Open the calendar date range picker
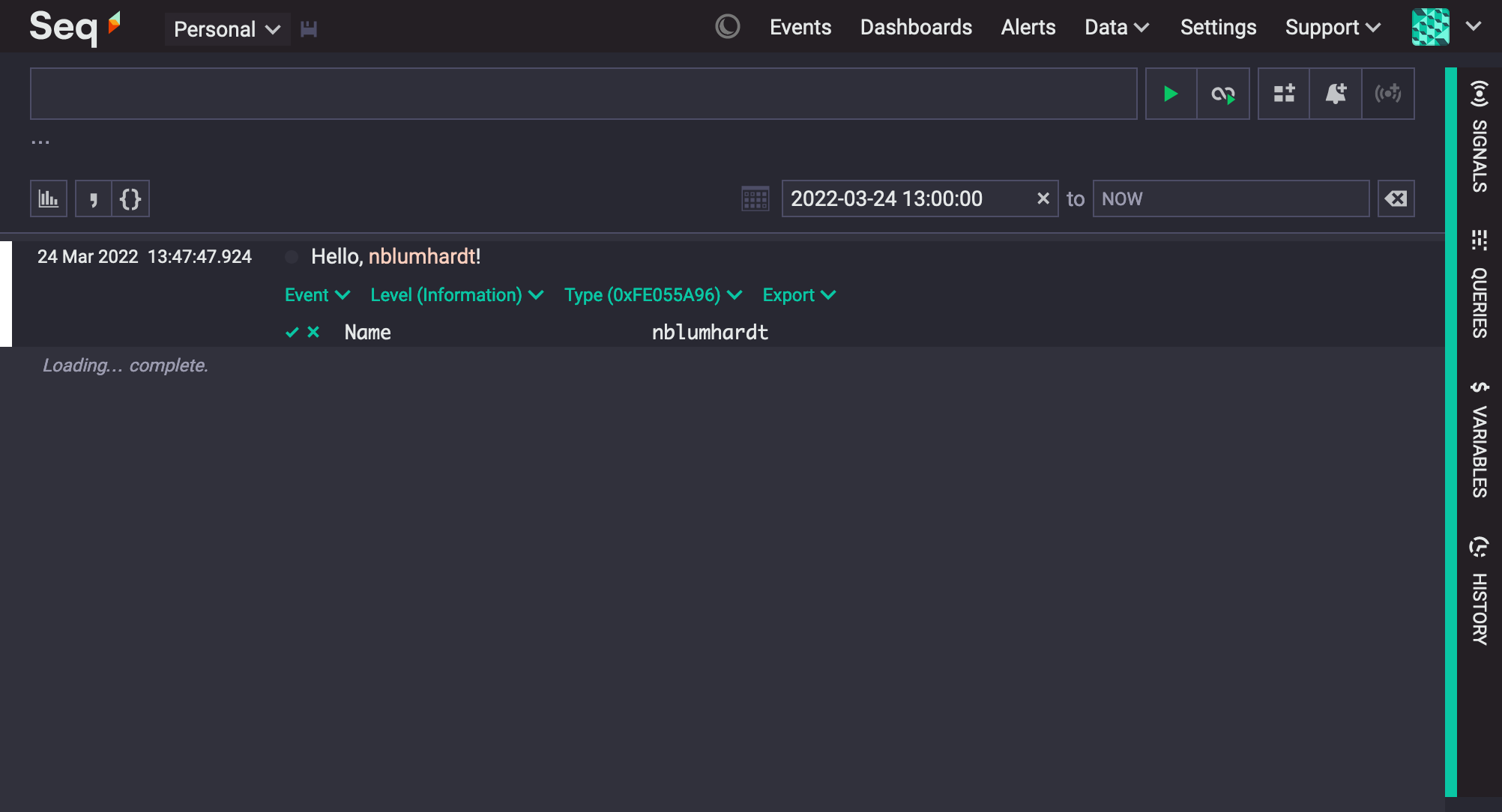The image size is (1502, 812). pyautogui.click(x=755, y=199)
